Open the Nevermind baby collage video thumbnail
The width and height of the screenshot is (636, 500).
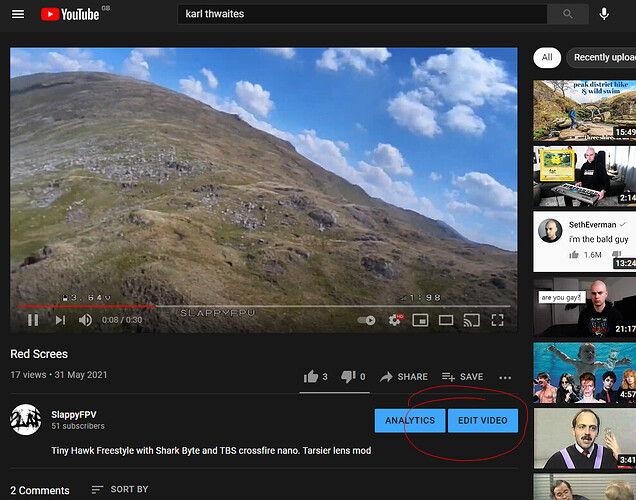pyautogui.click(x=584, y=373)
